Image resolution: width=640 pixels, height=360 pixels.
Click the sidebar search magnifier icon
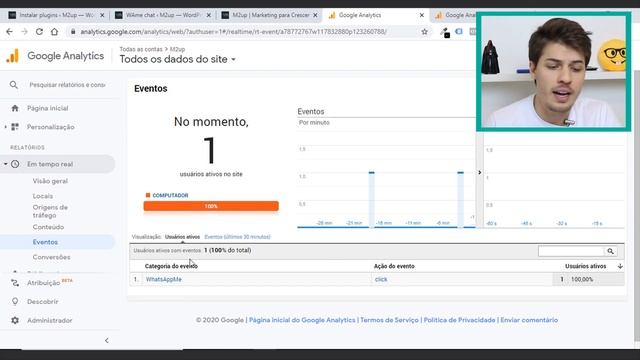pos(13,84)
